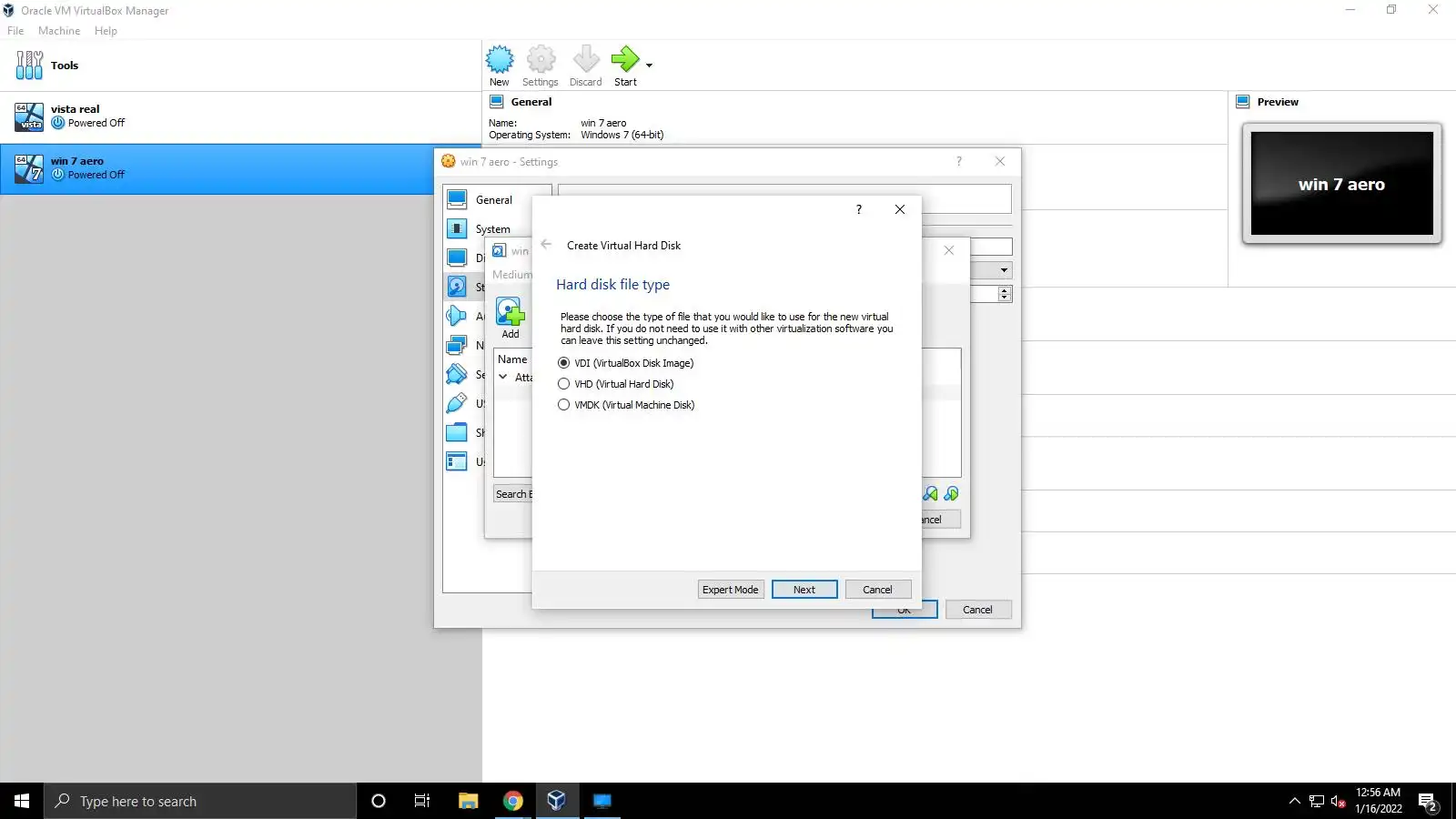This screenshot has width=1456, height=819.
Task: Open the Machine menu
Action: [59, 31]
